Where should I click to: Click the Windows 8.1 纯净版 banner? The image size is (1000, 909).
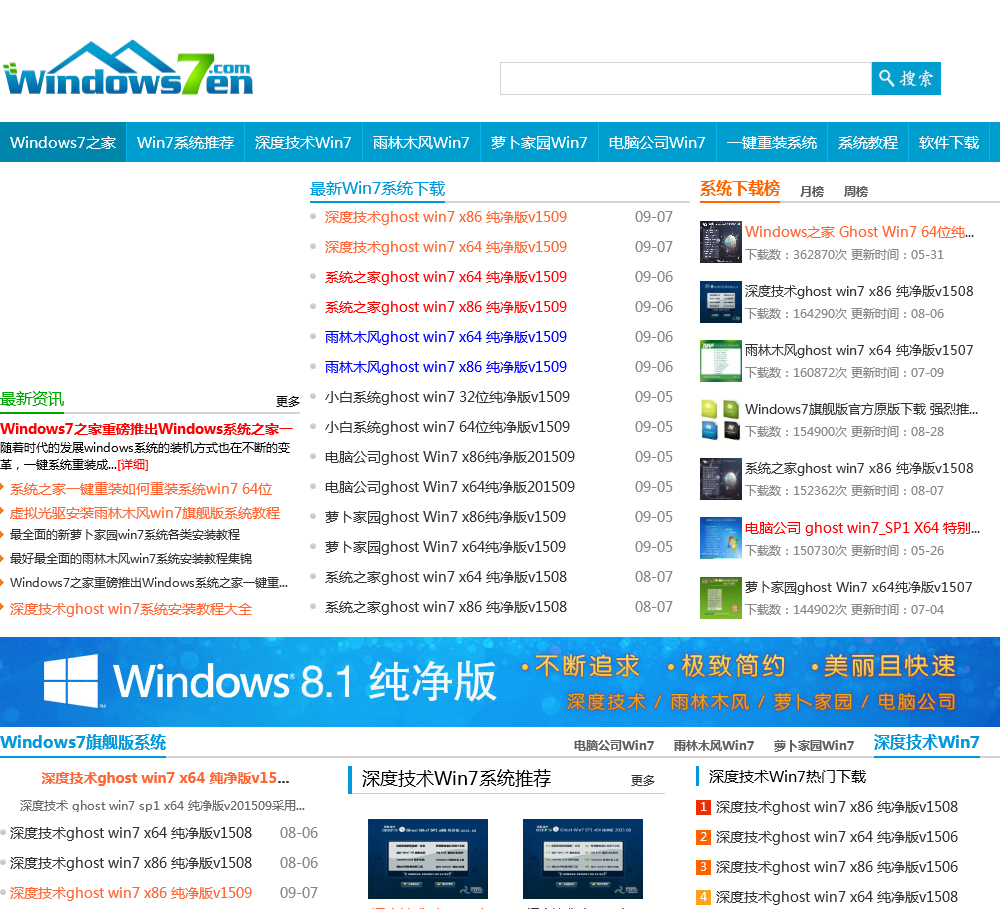click(500, 682)
